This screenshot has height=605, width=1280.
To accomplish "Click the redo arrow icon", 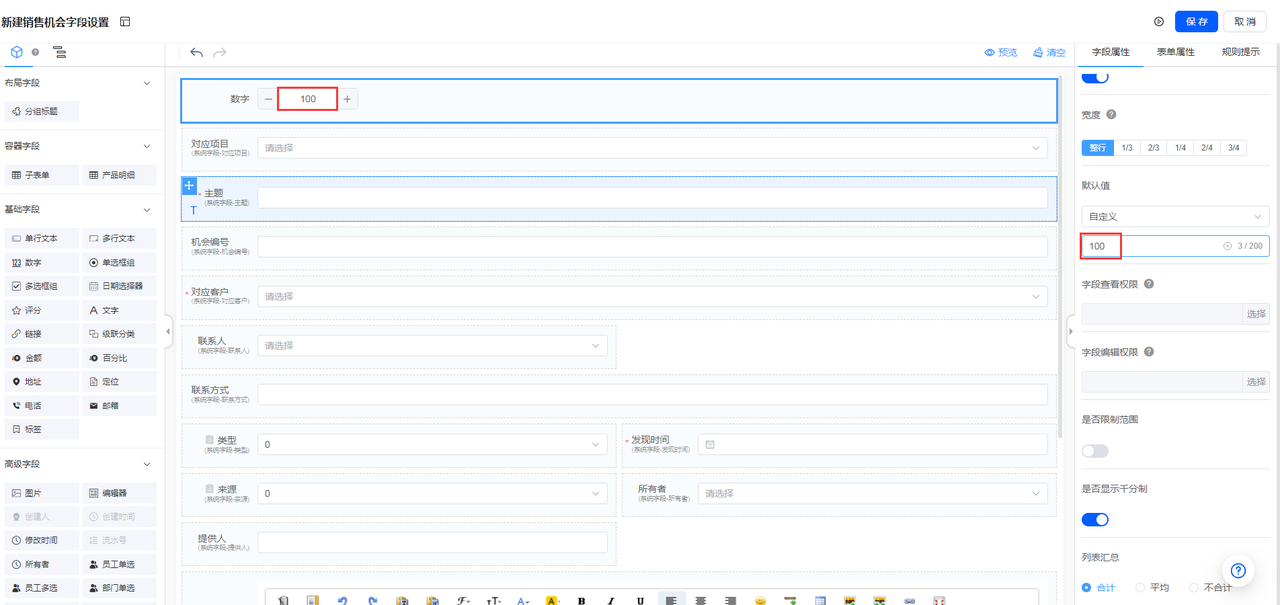I will pyautogui.click(x=220, y=53).
